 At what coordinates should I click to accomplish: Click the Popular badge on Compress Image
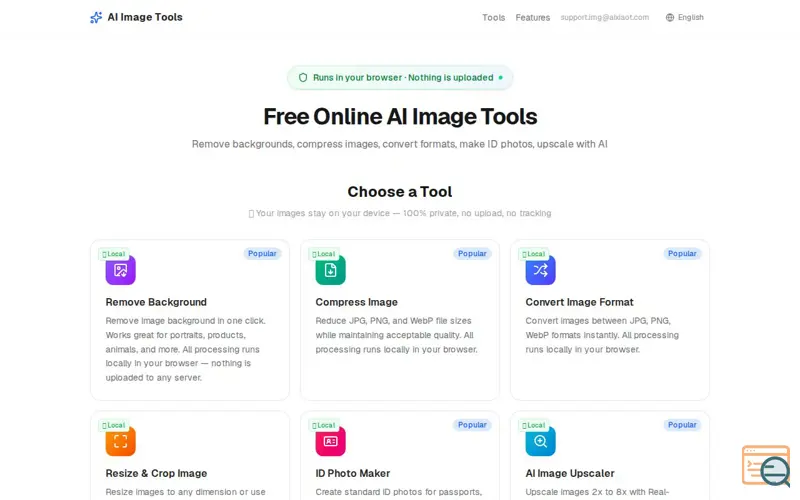(472, 254)
